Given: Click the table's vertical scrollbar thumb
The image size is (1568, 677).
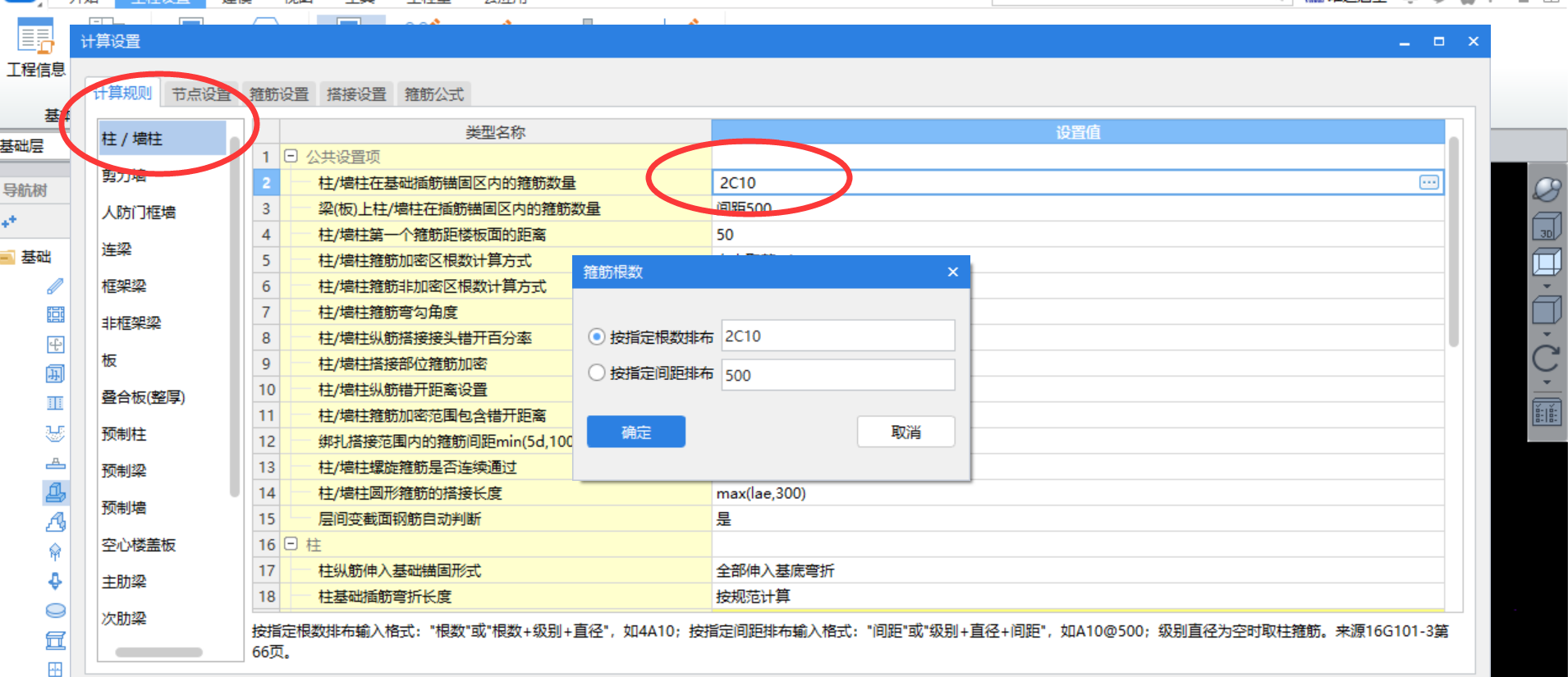Looking at the screenshot, I should click(1454, 242).
